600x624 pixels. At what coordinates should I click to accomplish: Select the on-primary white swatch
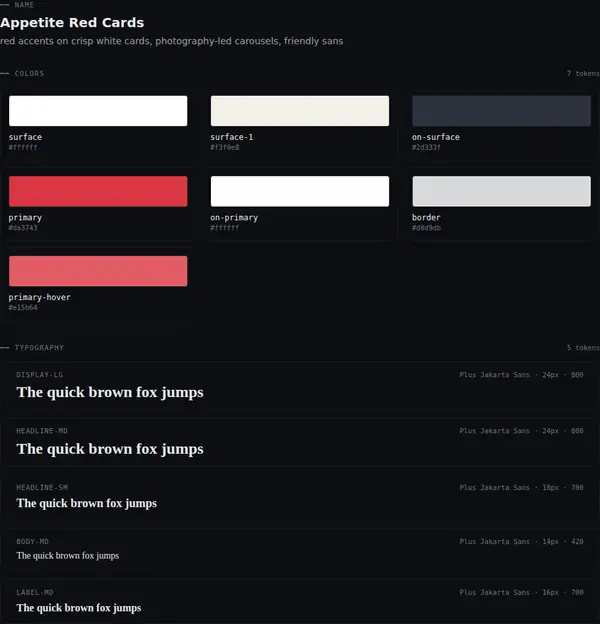pos(300,191)
